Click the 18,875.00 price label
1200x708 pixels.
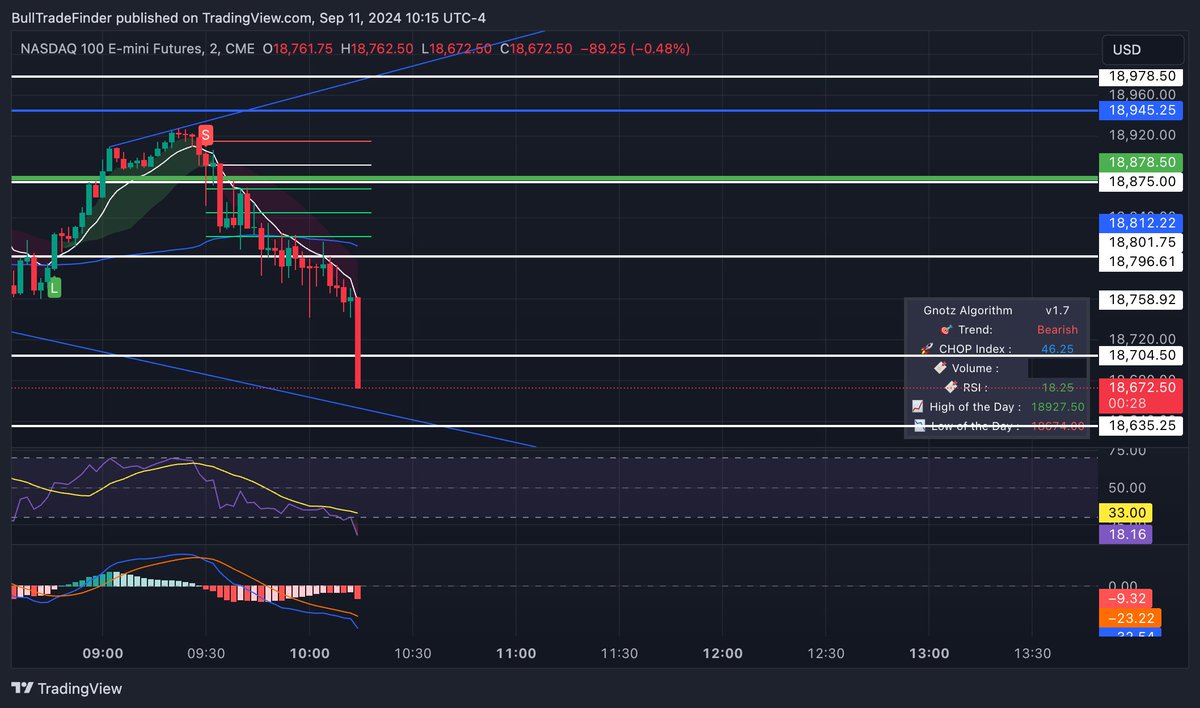point(1141,182)
